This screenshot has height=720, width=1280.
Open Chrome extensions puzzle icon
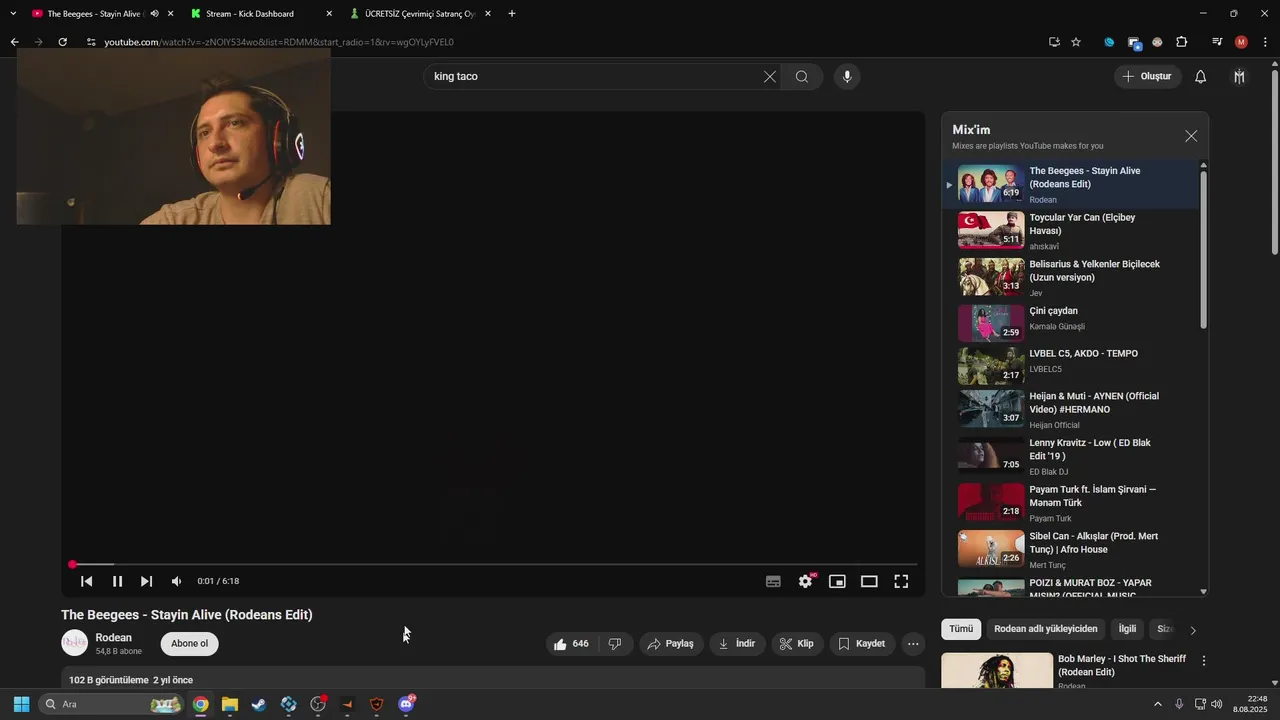1182,42
